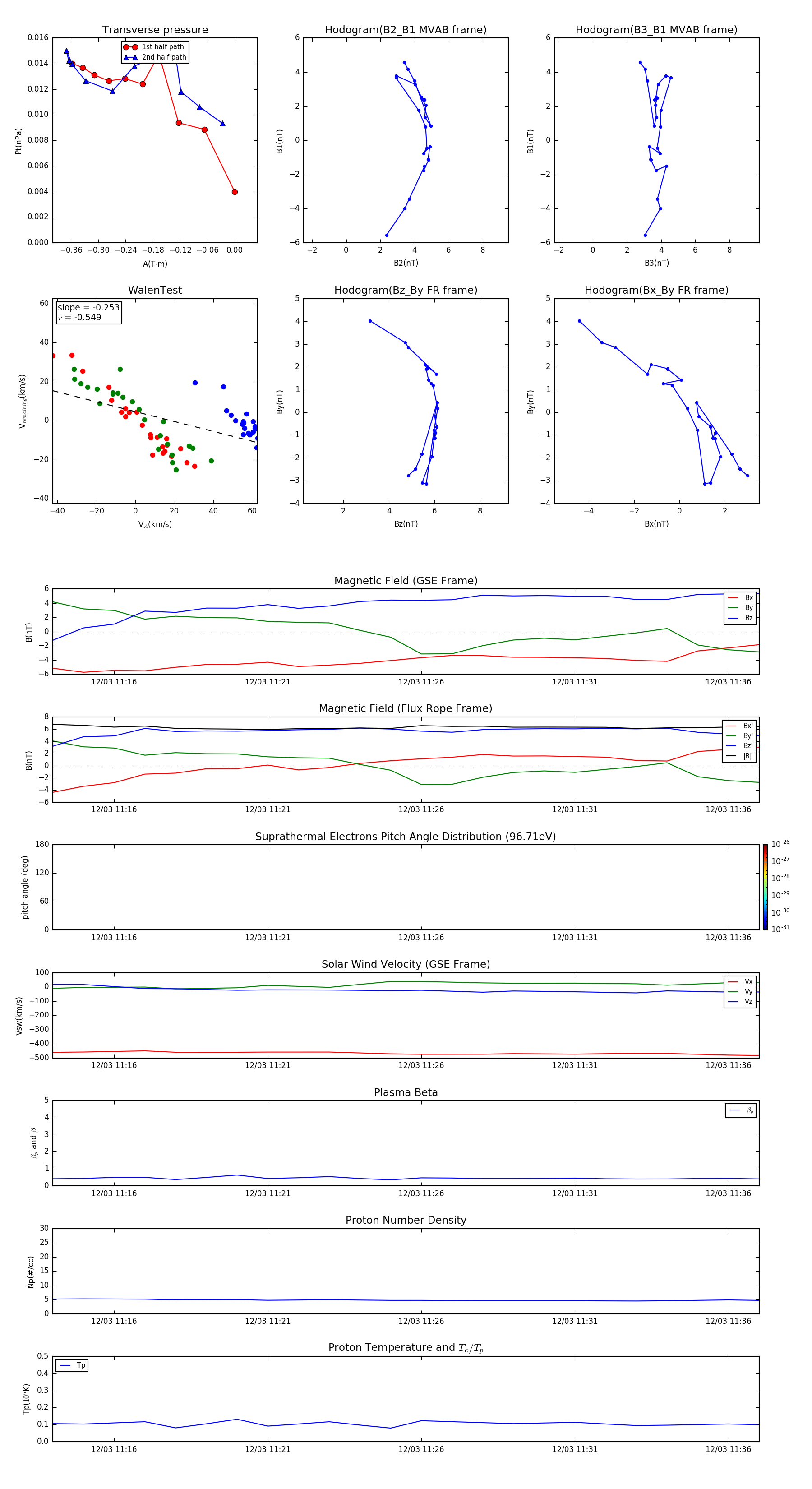Viewport: 812px width, 1489px height.
Task: Click the Bx' legend entry in Flux Rope plot
Action: 739,726
